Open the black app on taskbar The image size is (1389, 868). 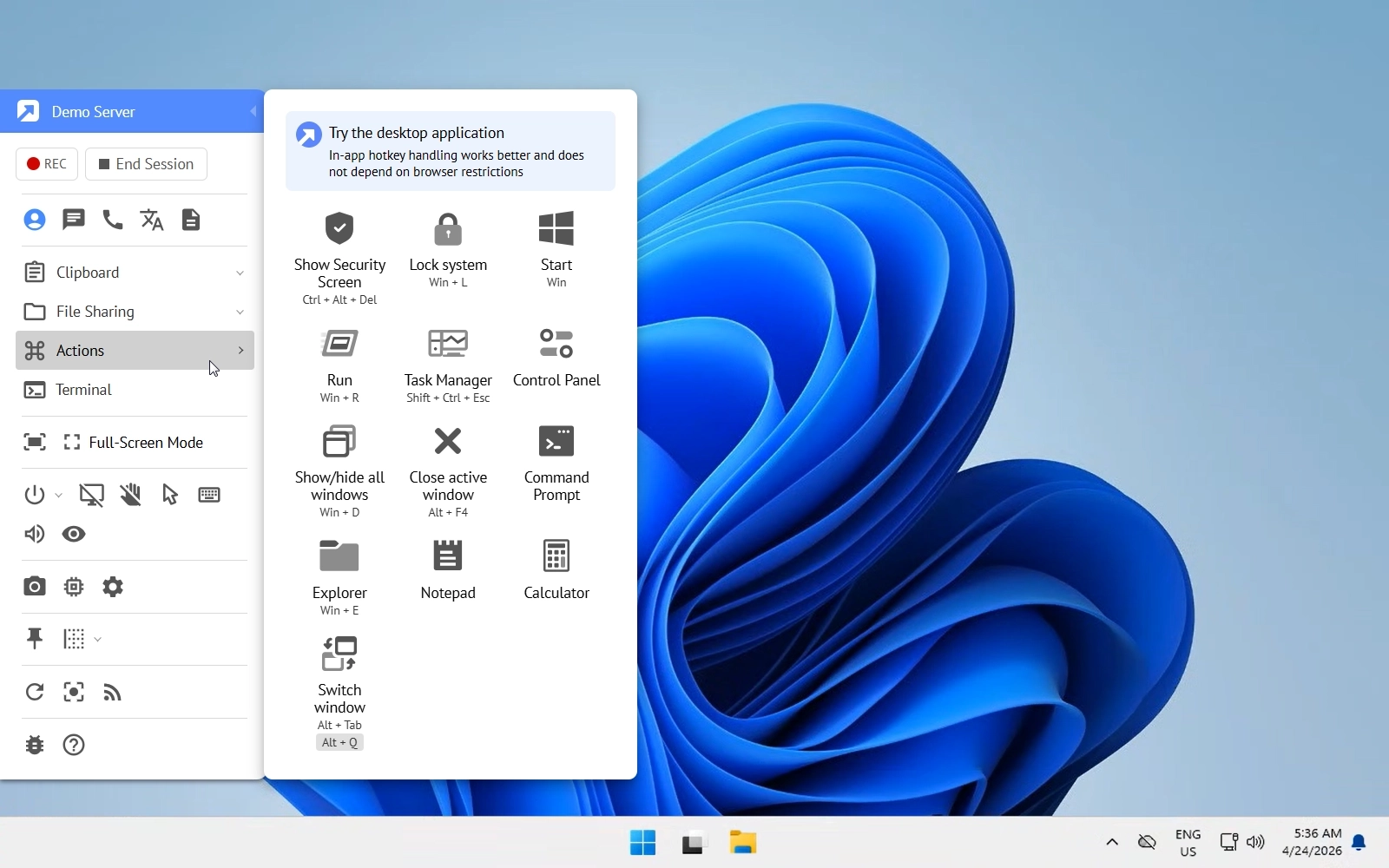(693, 843)
